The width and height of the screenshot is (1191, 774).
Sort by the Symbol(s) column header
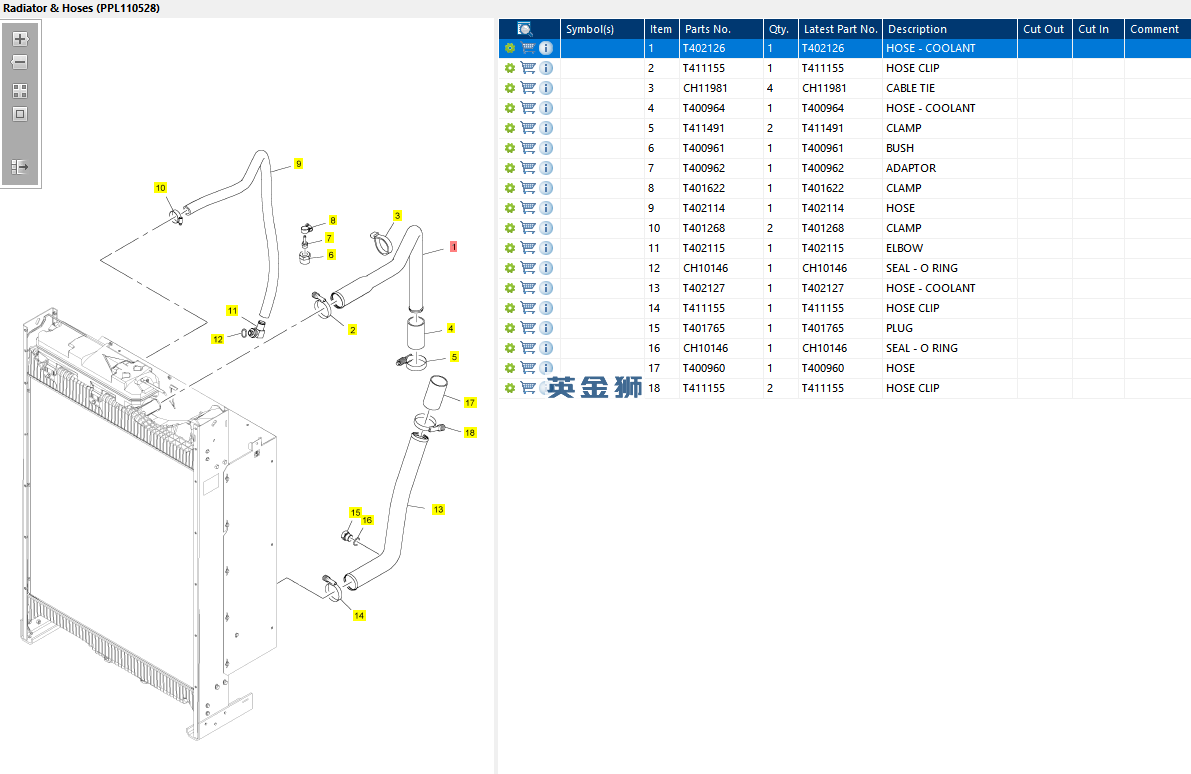(602, 29)
